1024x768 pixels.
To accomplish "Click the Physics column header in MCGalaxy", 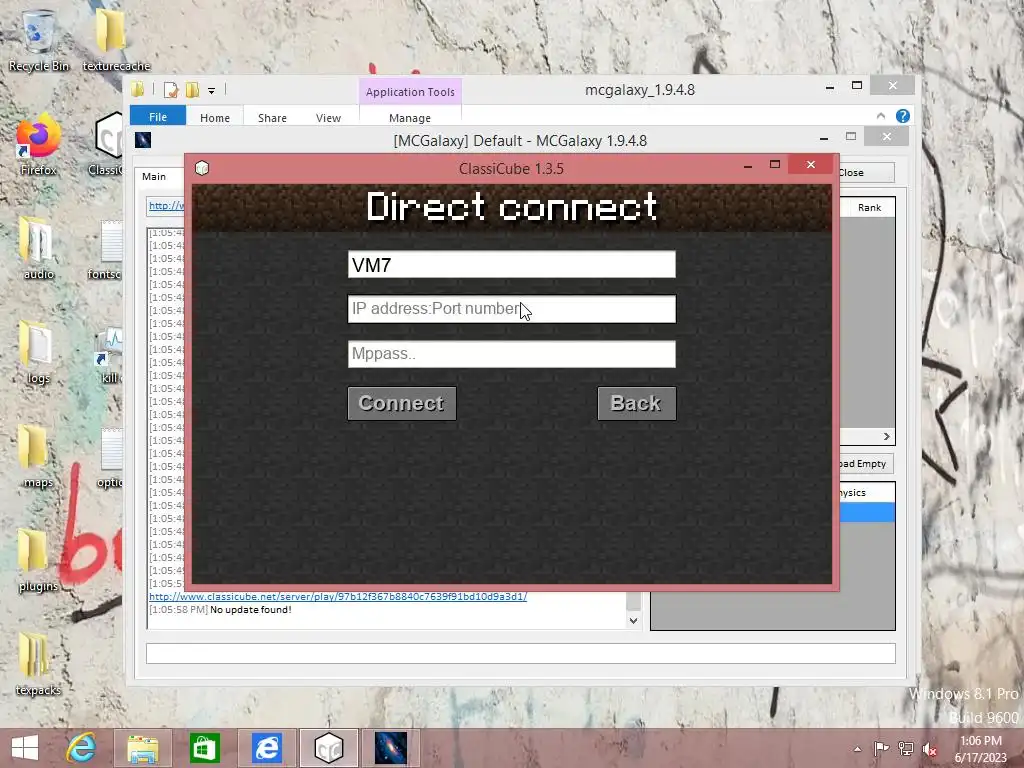I will (867, 492).
